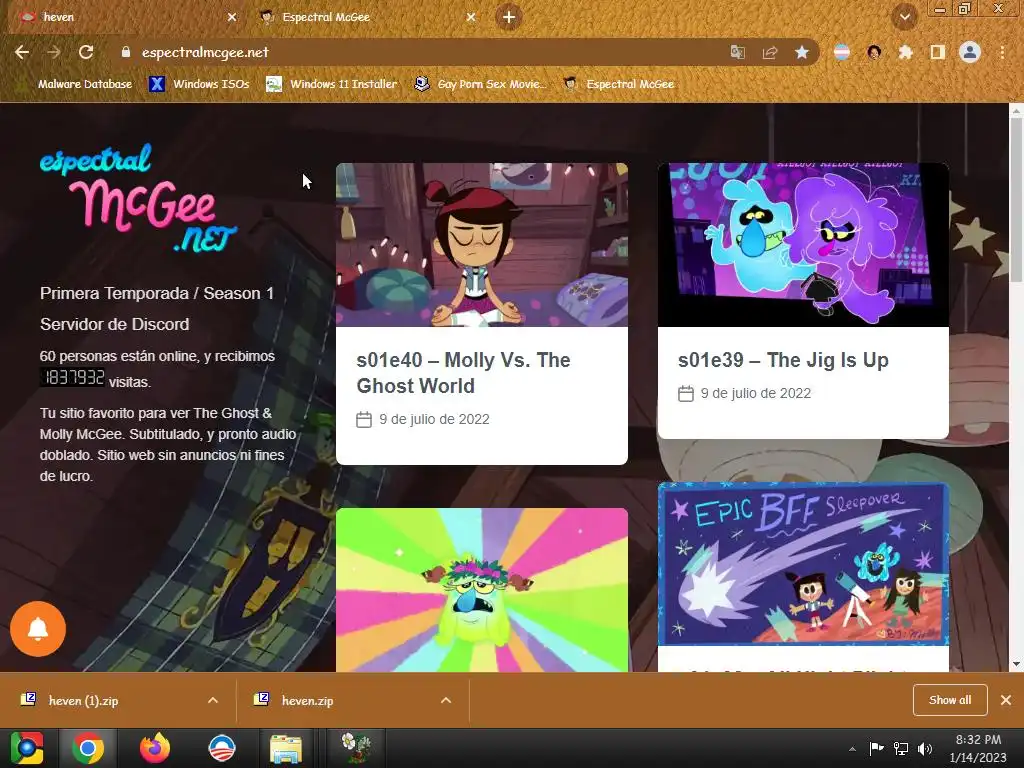Click the scrollbar down arrow
Screen dimensions: 1024x768
pyautogui.click(x=1016, y=664)
